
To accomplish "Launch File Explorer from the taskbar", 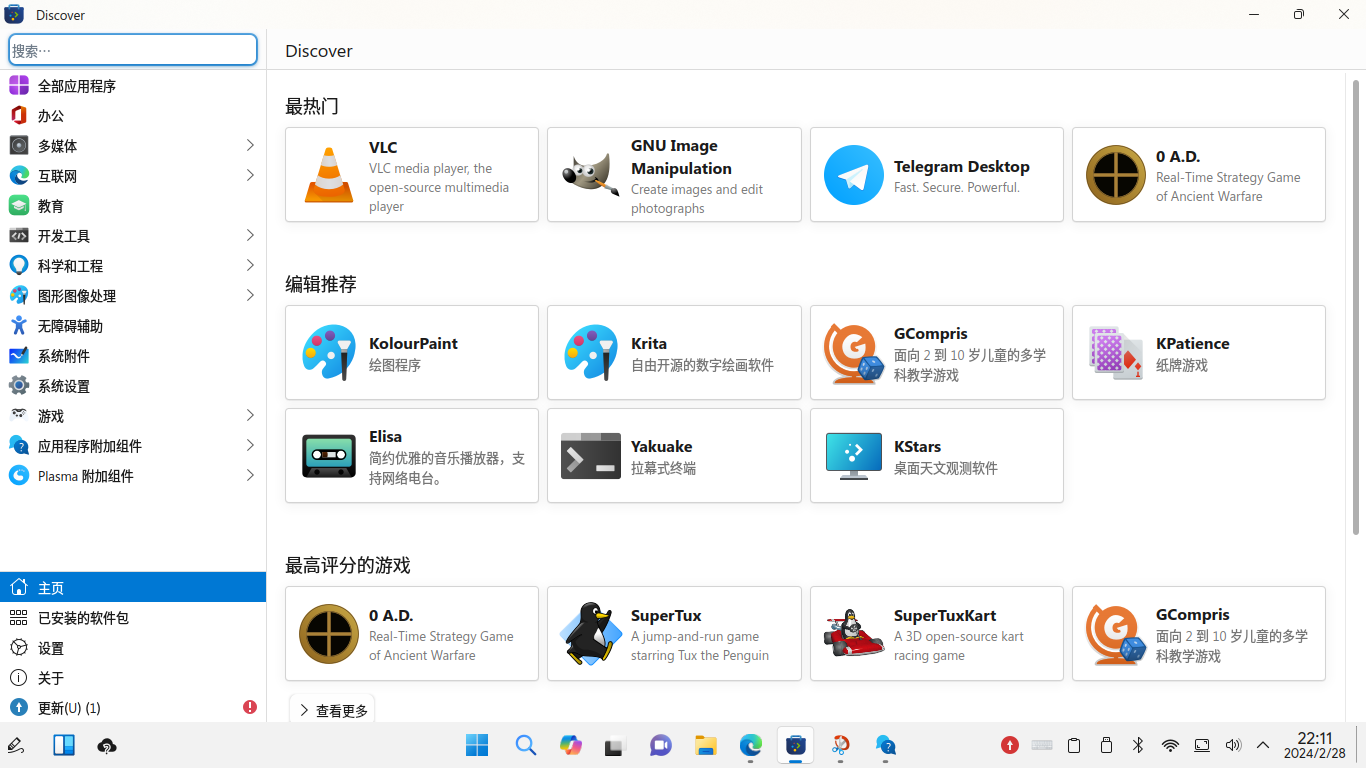I will point(706,745).
